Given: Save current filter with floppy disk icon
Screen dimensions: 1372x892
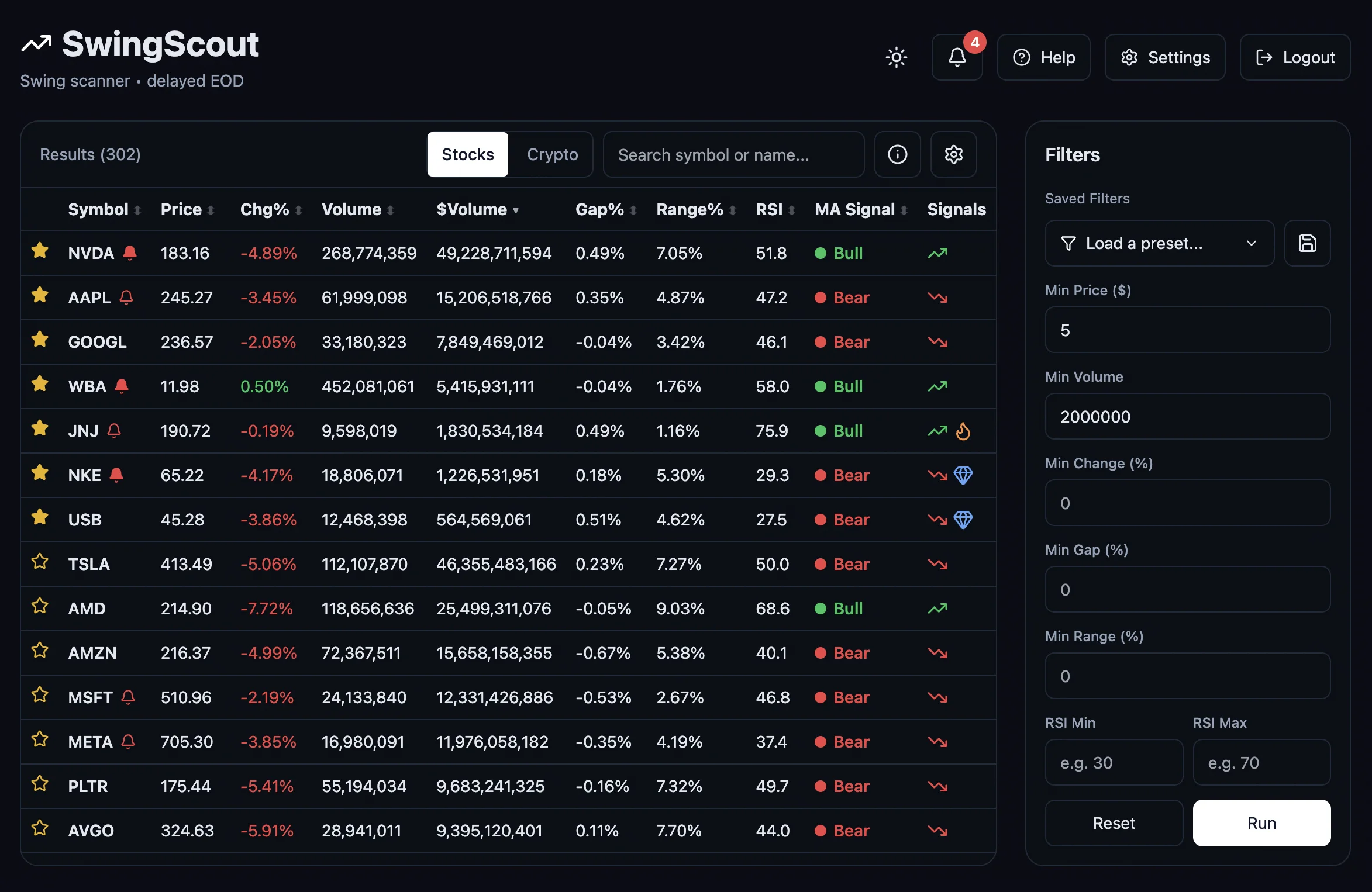Looking at the screenshot, I should point(1307,243).
